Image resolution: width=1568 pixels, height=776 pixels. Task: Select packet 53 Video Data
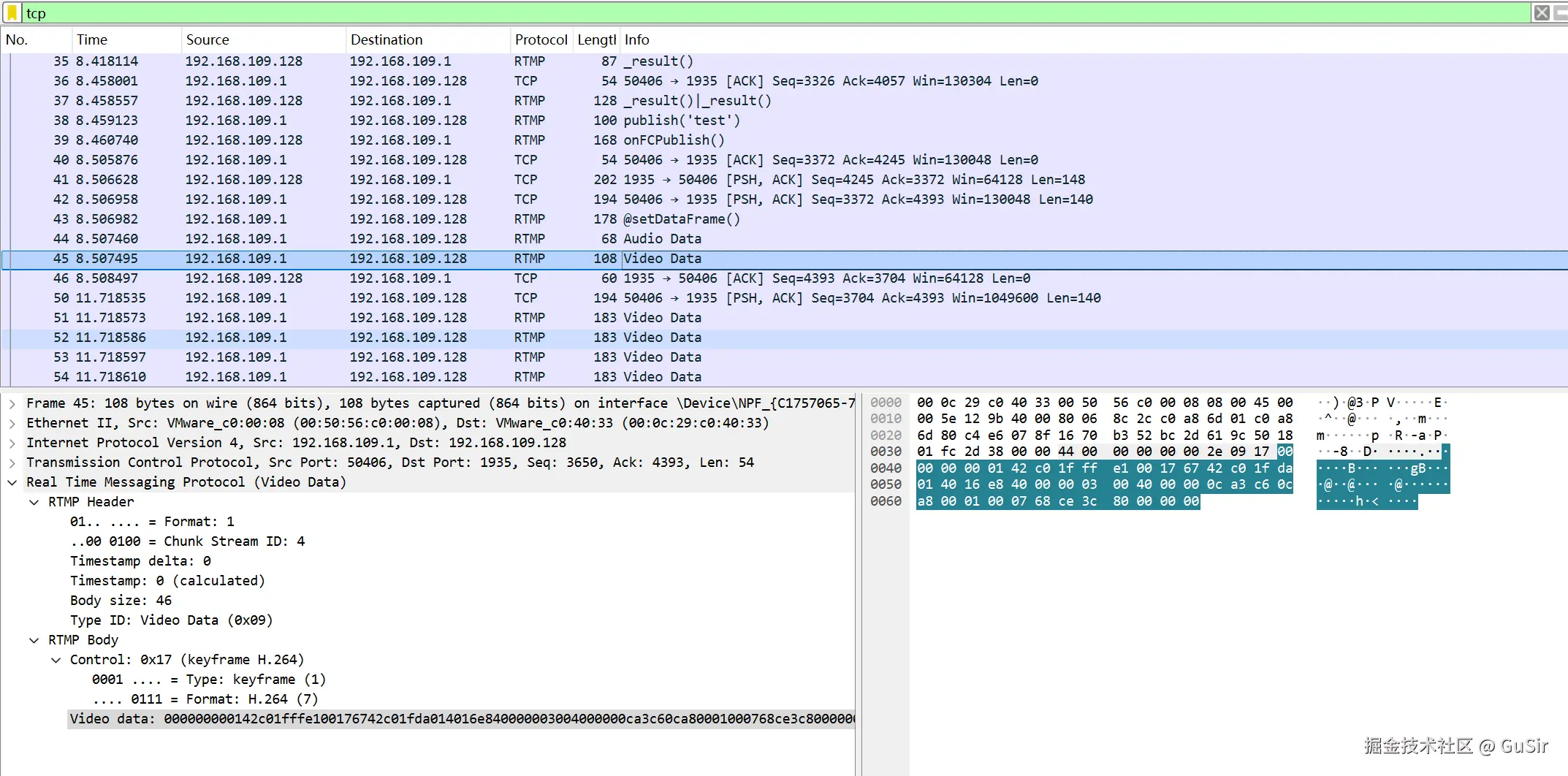point(784,357)
